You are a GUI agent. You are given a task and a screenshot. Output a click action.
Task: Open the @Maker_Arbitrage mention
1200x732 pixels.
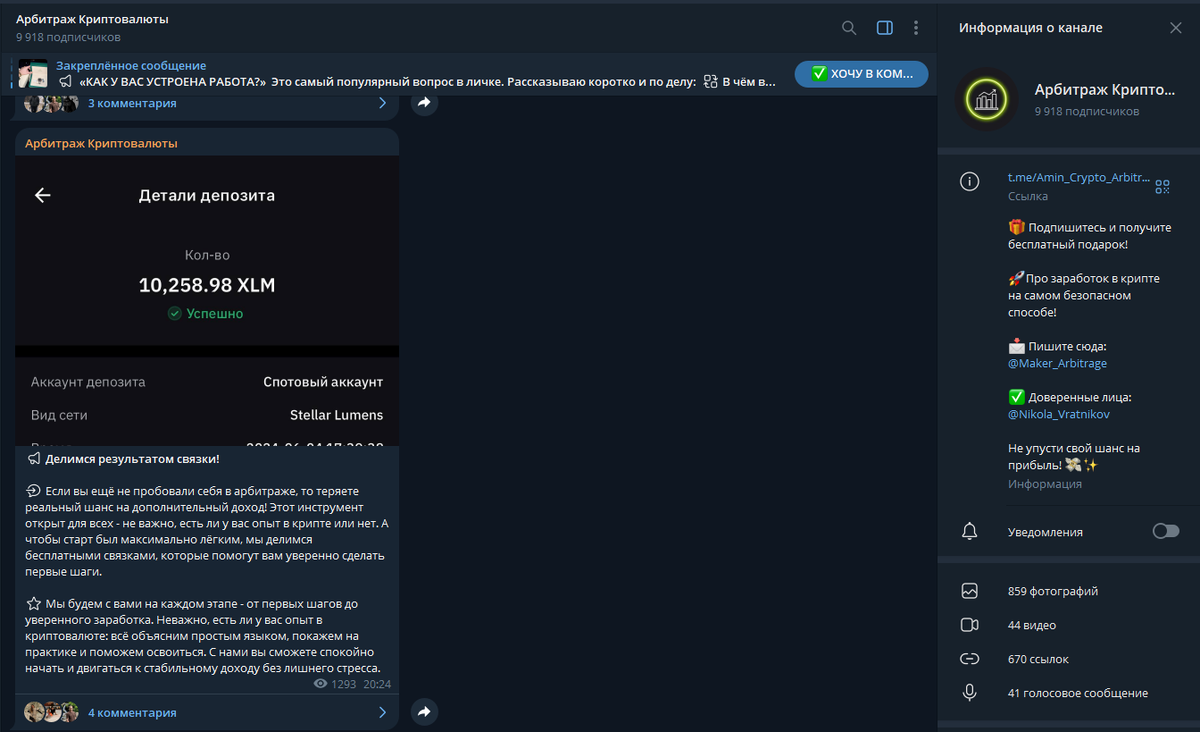pyautogui.click(x=1057, y=363)
